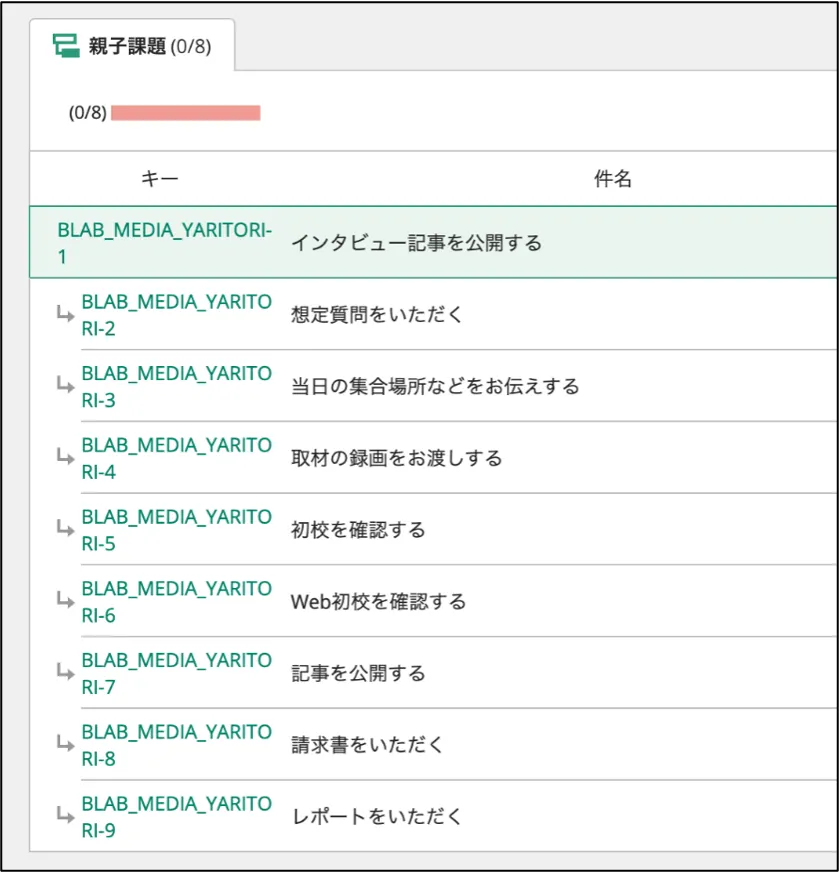840x872 pixels.
Task: Click the 件名 column header
Action: coord(612,179)
